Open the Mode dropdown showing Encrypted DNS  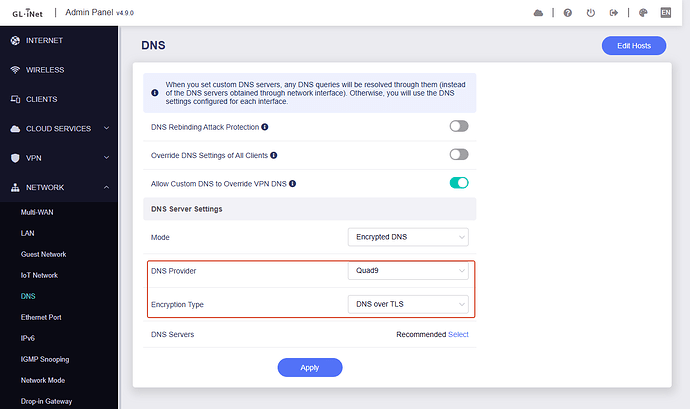pos(408,237)
